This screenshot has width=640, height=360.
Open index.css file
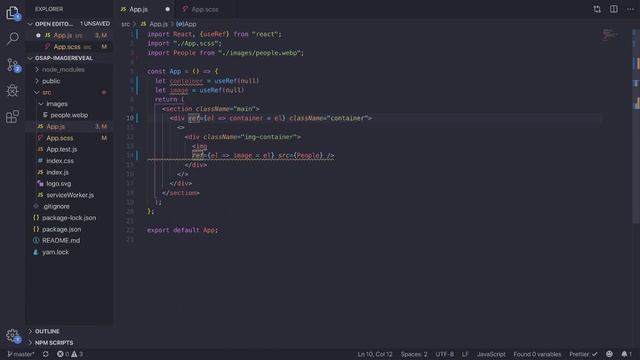click(60, 161)
